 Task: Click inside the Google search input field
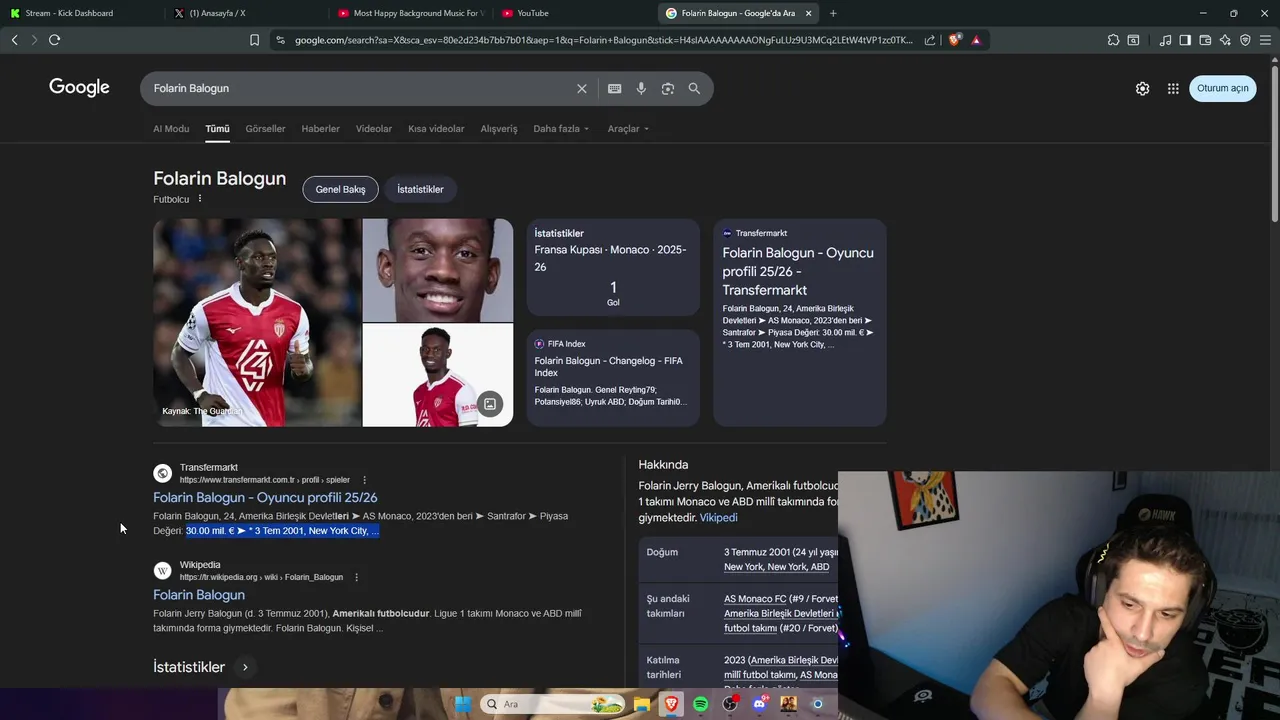(360, 88)
